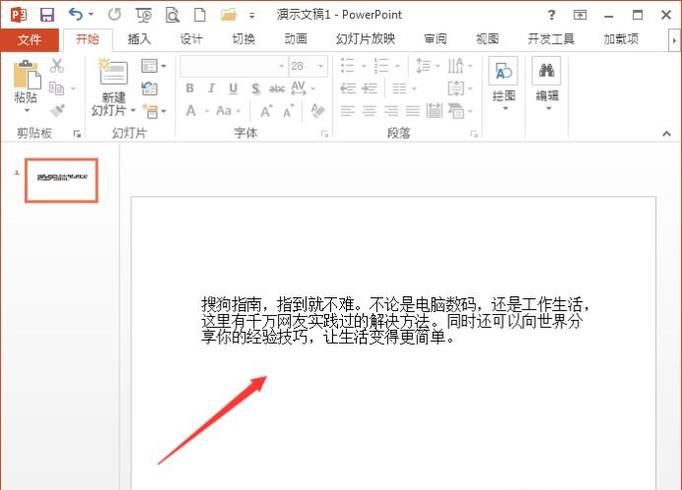Click the New Slide icon
The image size is (682, 490).
pyautogui.click(x=114, y=72)
